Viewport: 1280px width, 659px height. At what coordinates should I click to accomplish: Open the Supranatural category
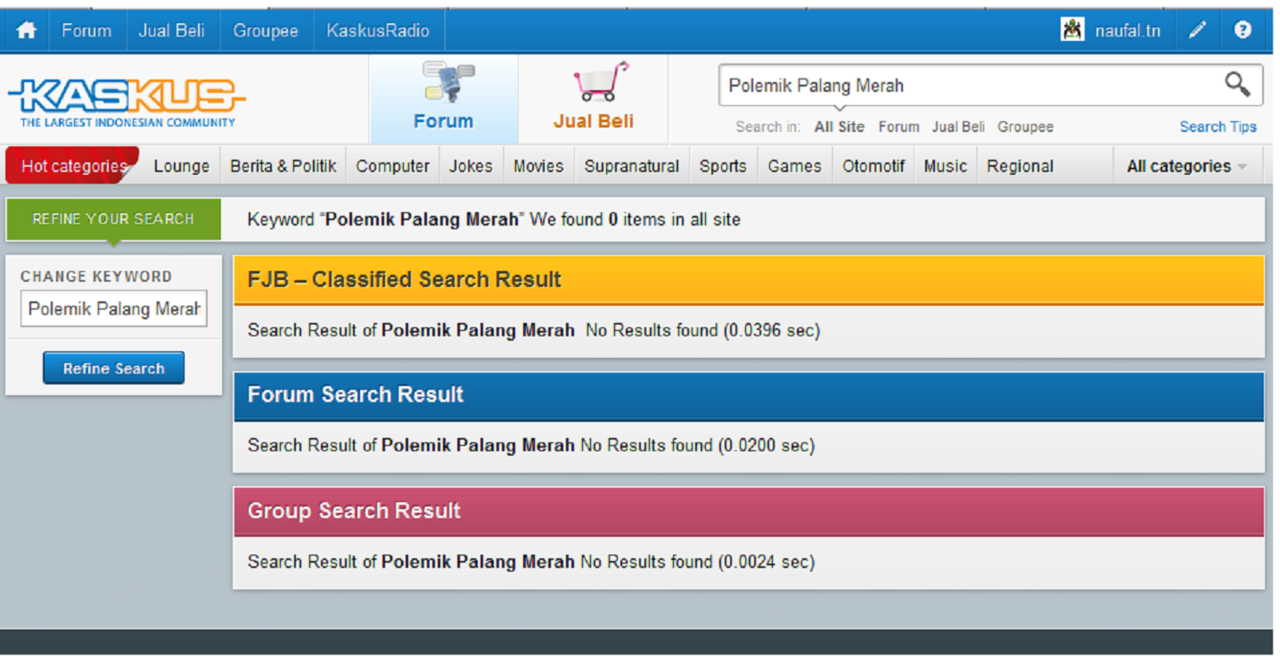click(x=632, y=166)
